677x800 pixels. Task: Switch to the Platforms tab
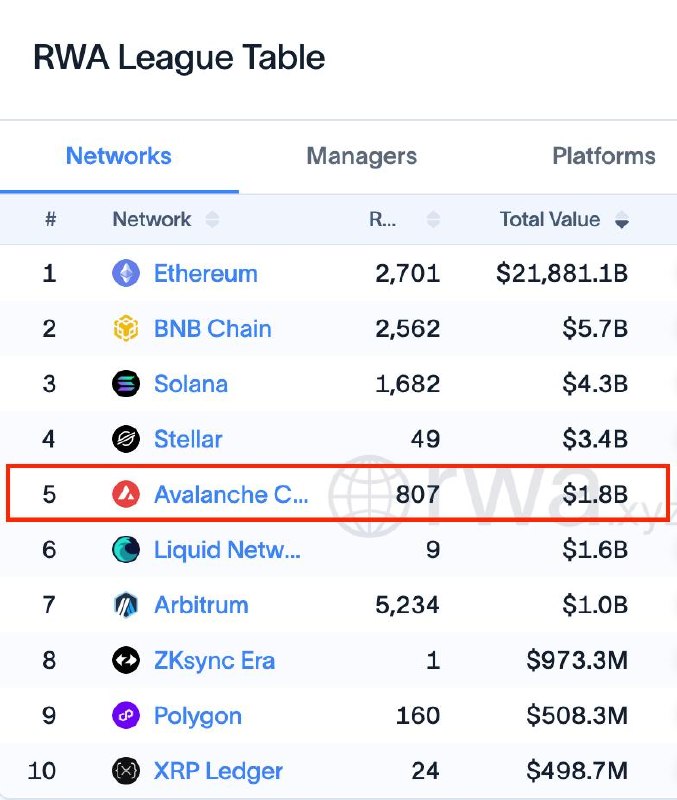tap(604, 156)
